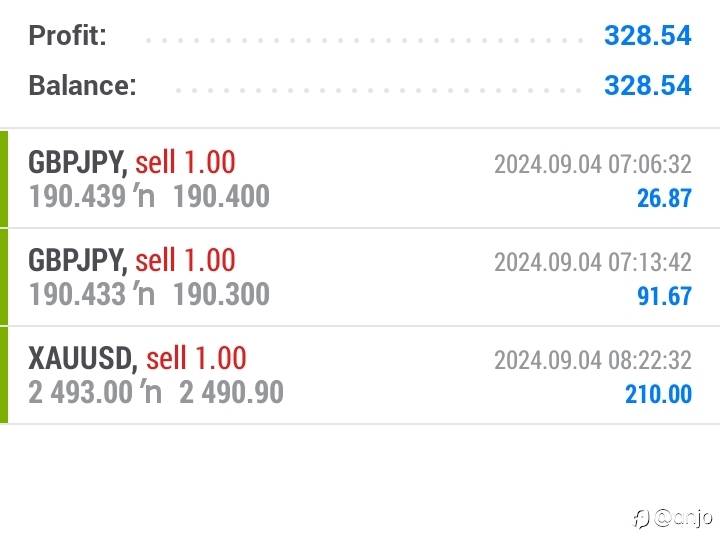The height and width of the screenshot is (553, 720).
Task: Click the Profit value 328.54
Action: click(x=647, y=36)
